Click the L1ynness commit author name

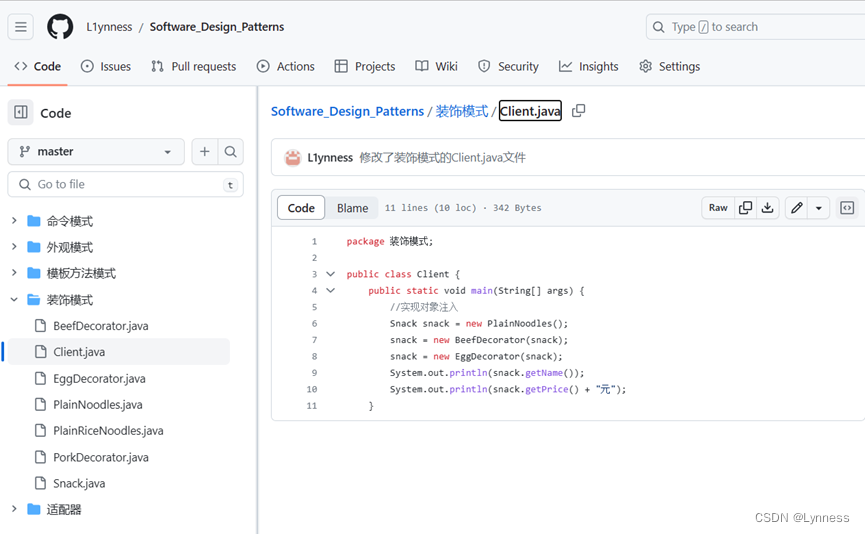[330, 158]
